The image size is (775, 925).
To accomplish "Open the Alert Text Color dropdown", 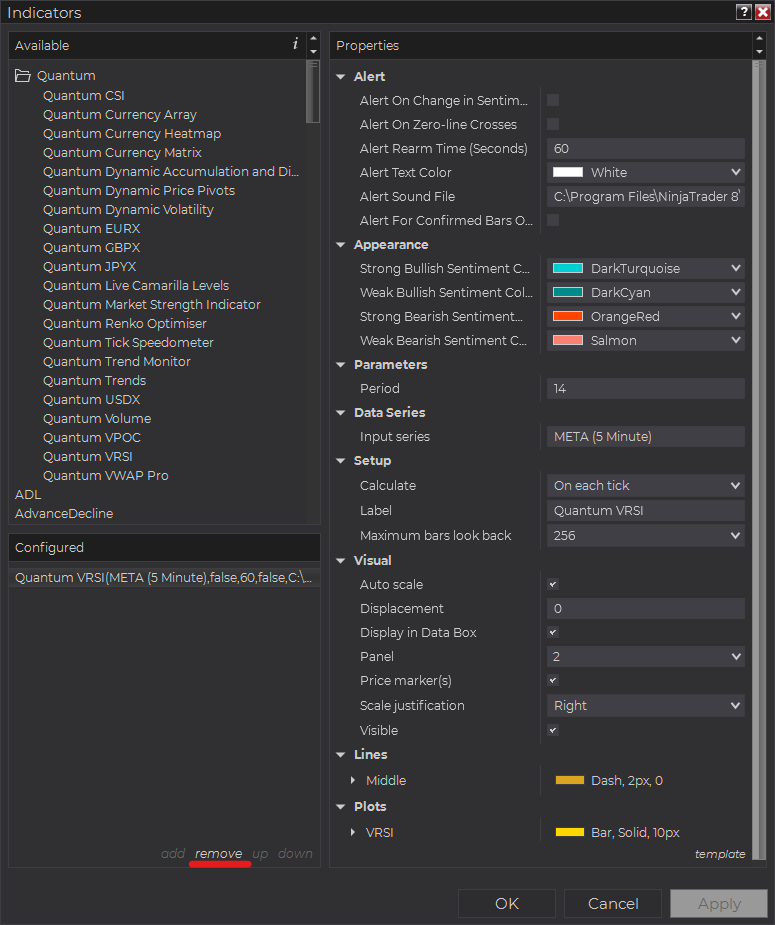I will 646,172.
